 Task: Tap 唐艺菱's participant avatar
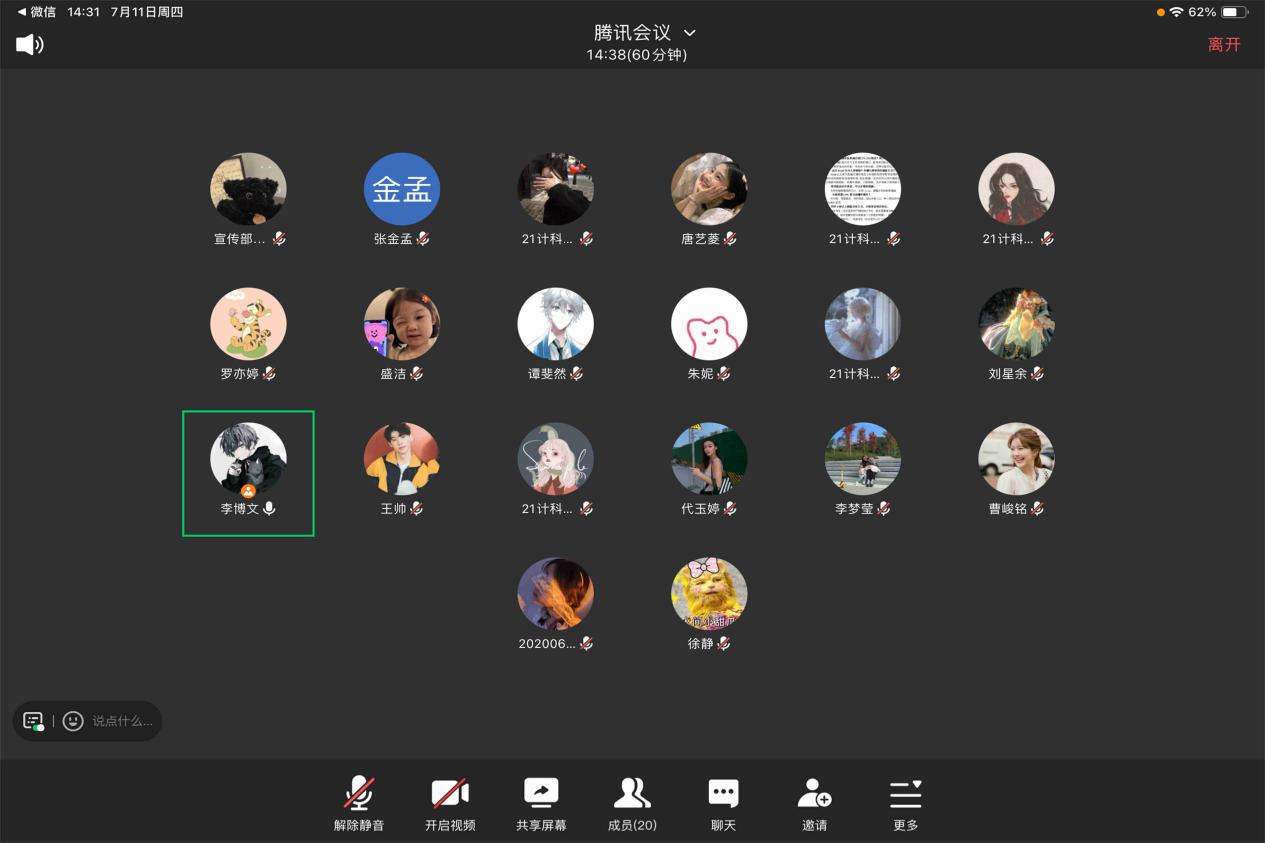(709, 190)
